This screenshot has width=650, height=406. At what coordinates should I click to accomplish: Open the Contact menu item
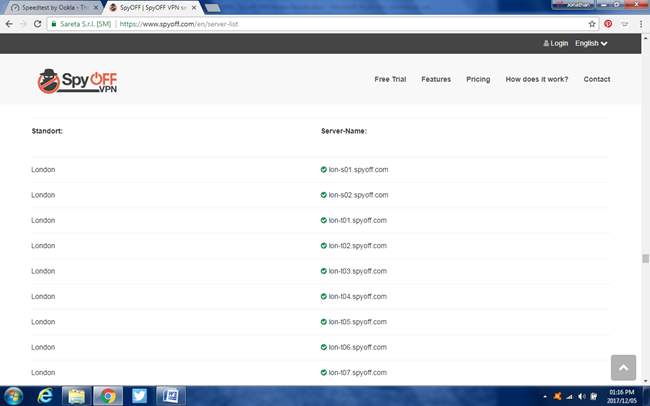coord(597,79)
